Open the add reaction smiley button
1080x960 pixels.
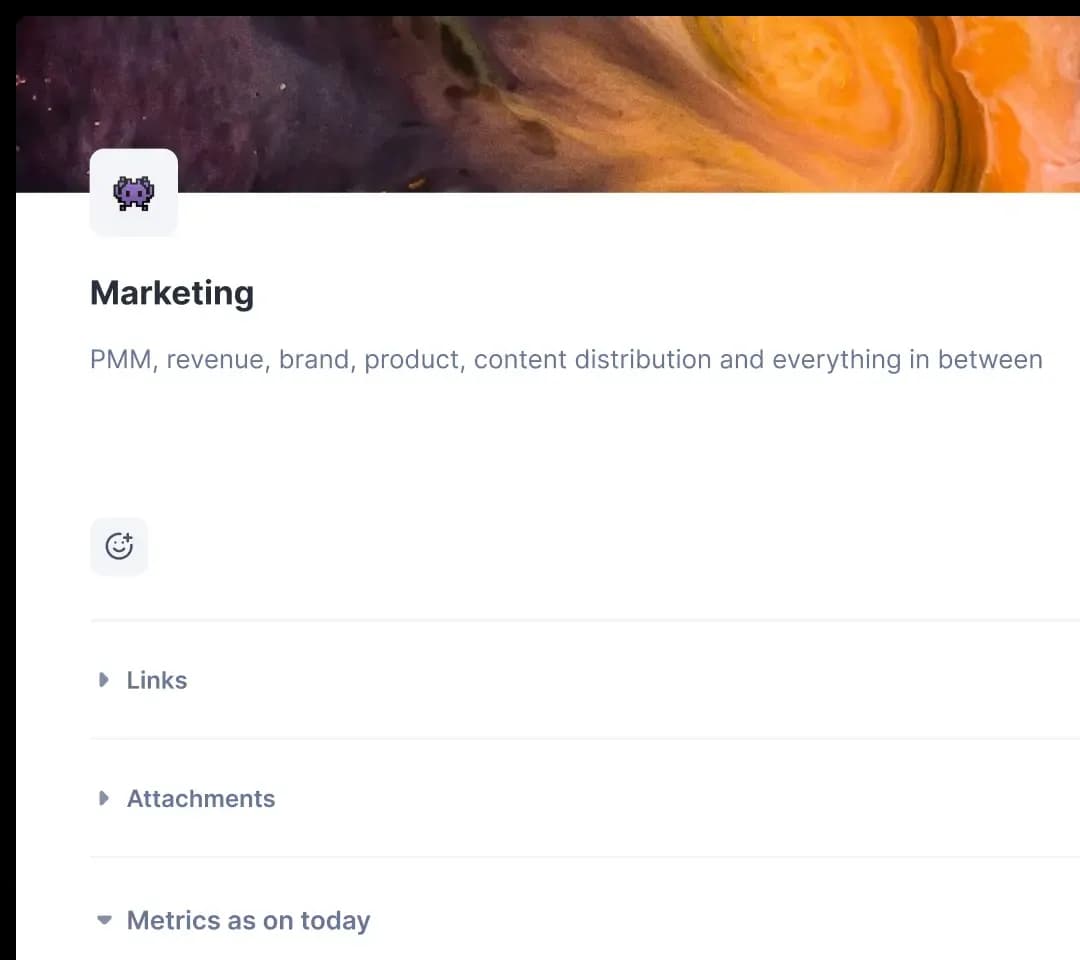(119, 546)
